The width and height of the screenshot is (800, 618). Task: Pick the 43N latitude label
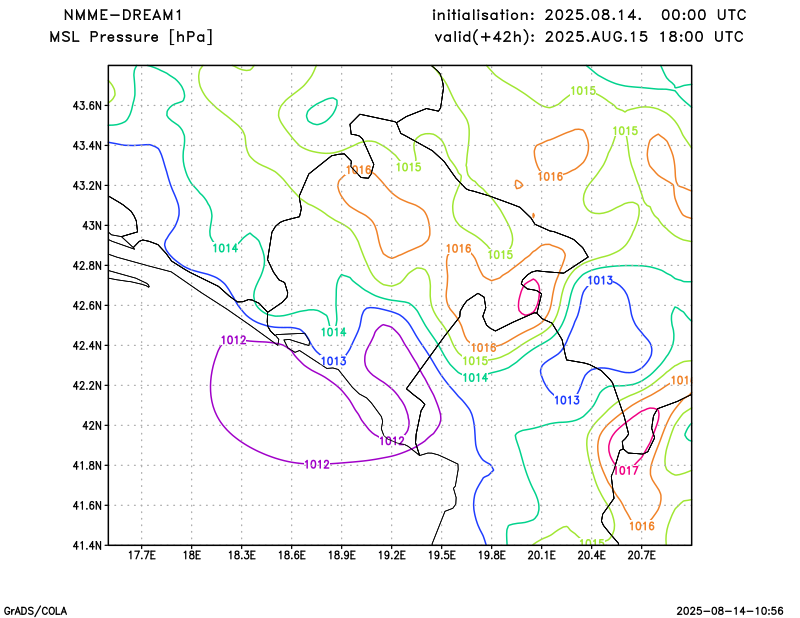(x=92, y=226)
